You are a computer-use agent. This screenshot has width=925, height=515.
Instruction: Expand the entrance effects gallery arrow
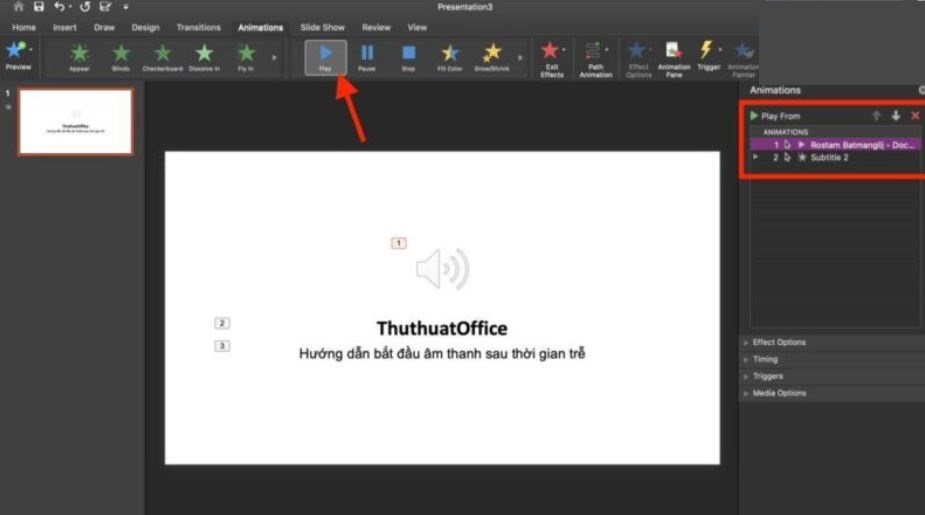tap(274, 58)
